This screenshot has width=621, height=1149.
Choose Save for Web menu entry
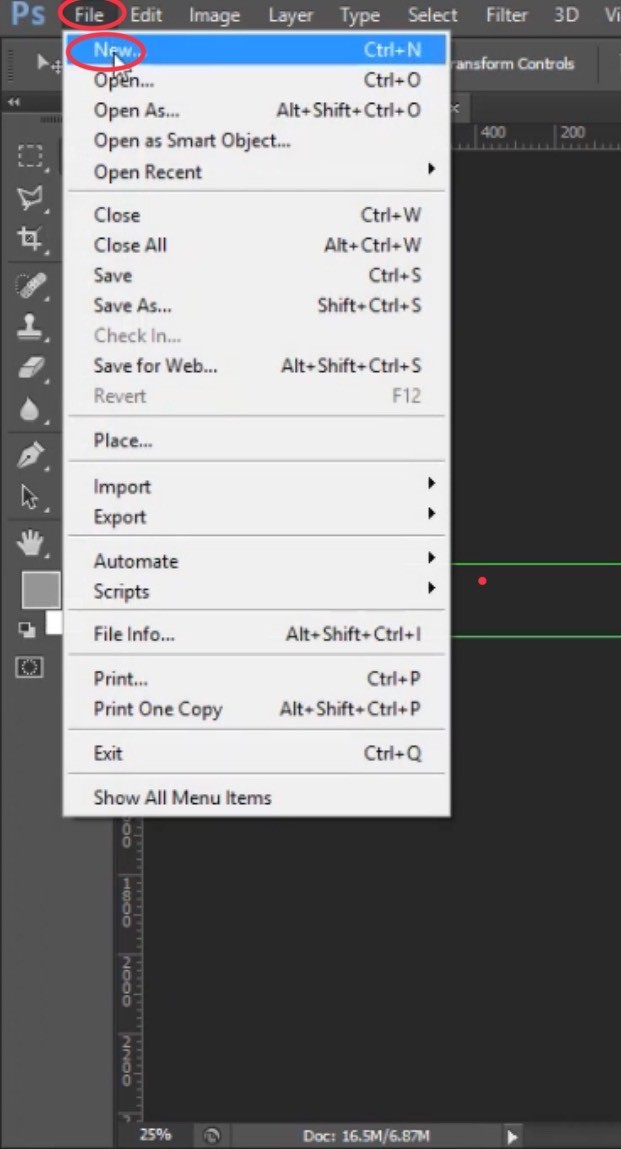pyautogui.click(x=155, y=366)
